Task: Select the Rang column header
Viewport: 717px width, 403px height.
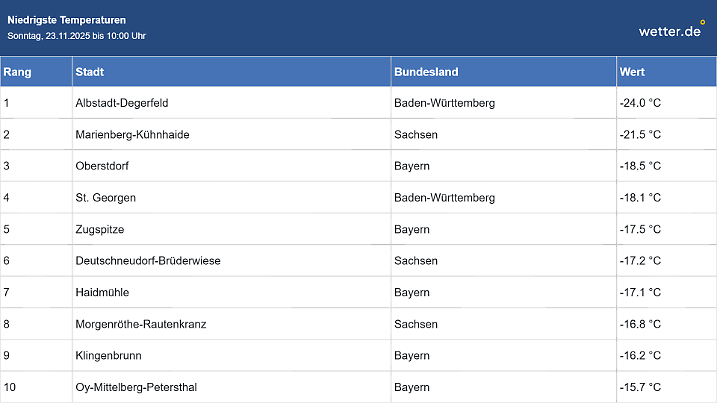Action: [x=17, y=72]
